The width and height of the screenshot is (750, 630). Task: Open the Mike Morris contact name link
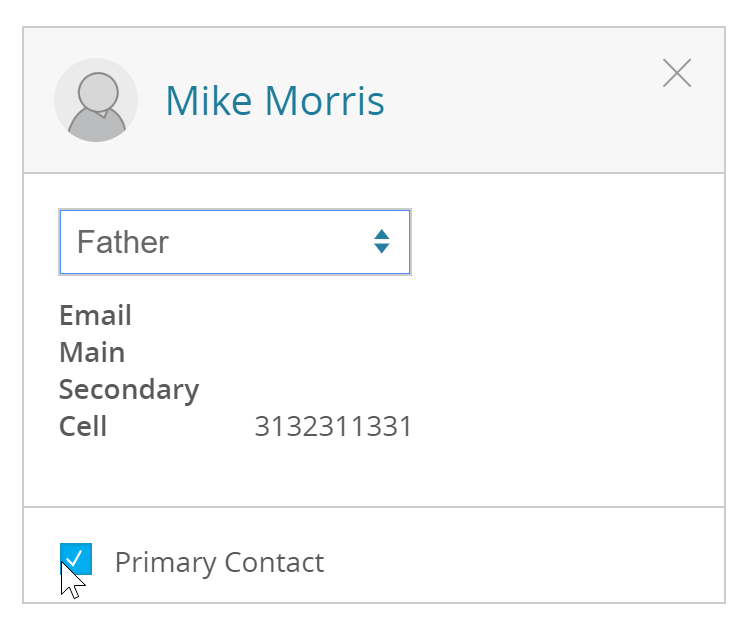point(275,101)
